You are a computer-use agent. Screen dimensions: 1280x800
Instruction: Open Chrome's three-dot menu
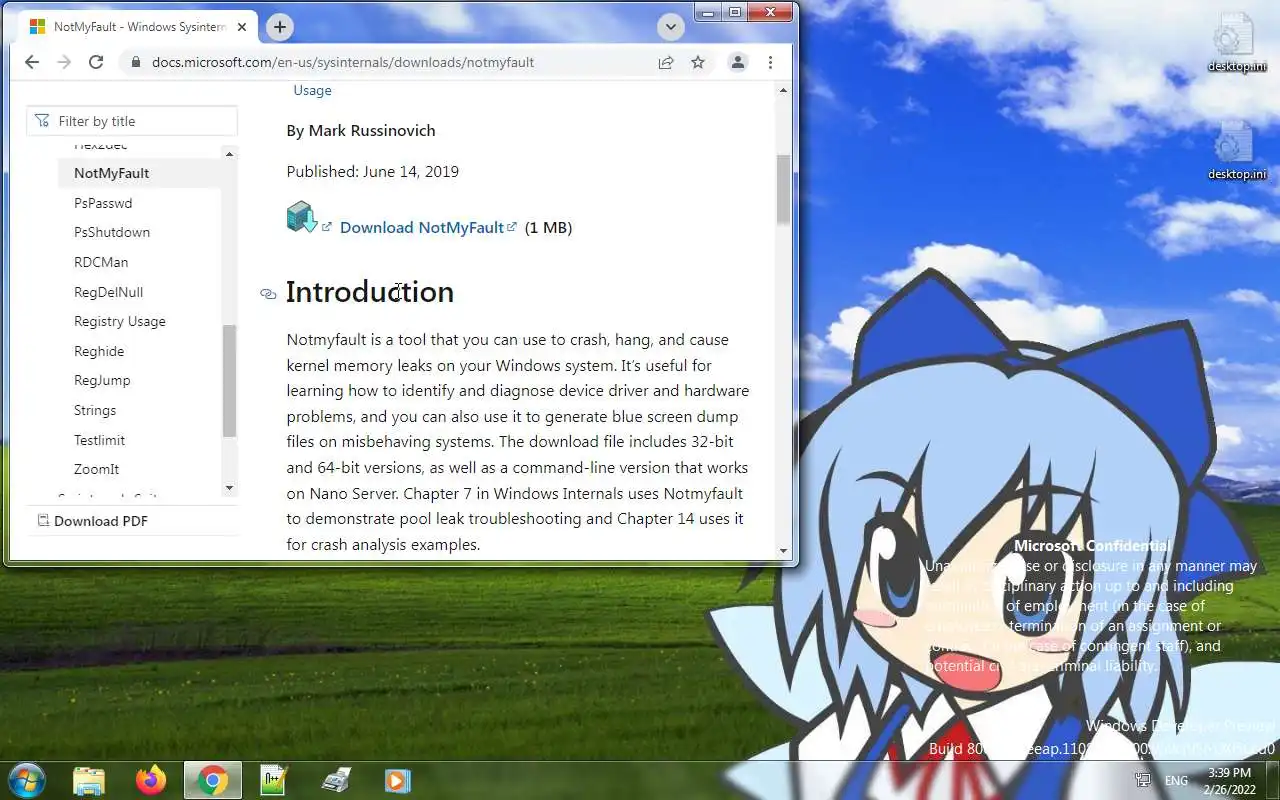point(770,62)
